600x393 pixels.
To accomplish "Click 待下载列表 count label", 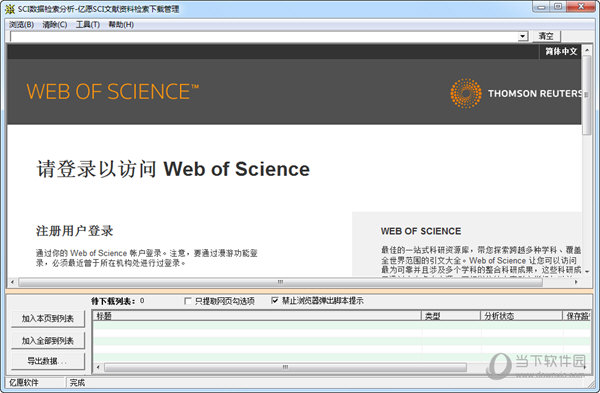I will coord(118,301).
